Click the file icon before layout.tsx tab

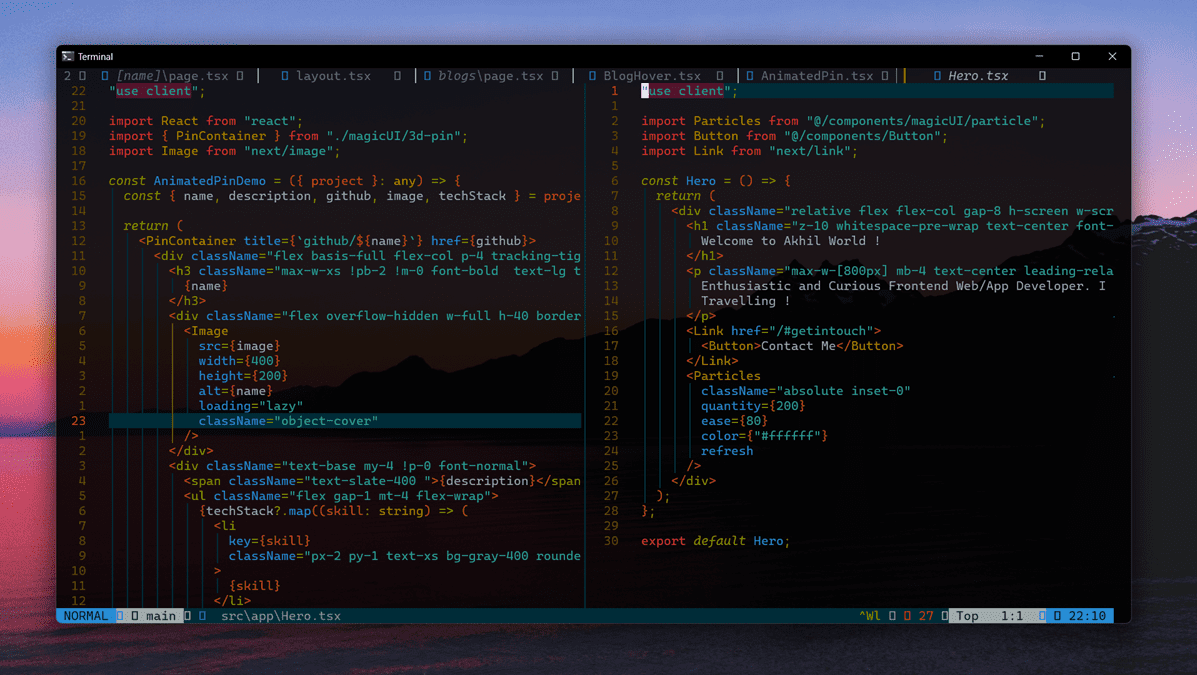(x=285, y=76)
